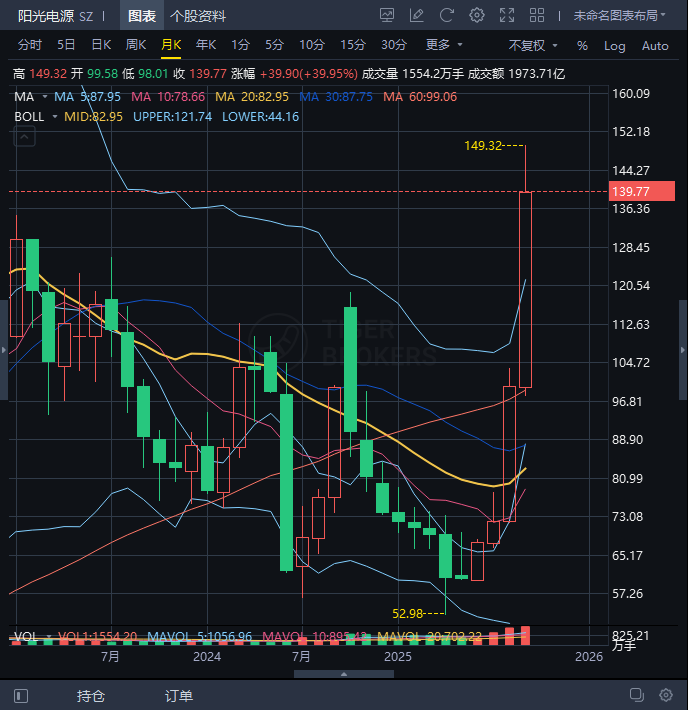Toggle the Log scale option
The image size is (688, 710).
615,46
